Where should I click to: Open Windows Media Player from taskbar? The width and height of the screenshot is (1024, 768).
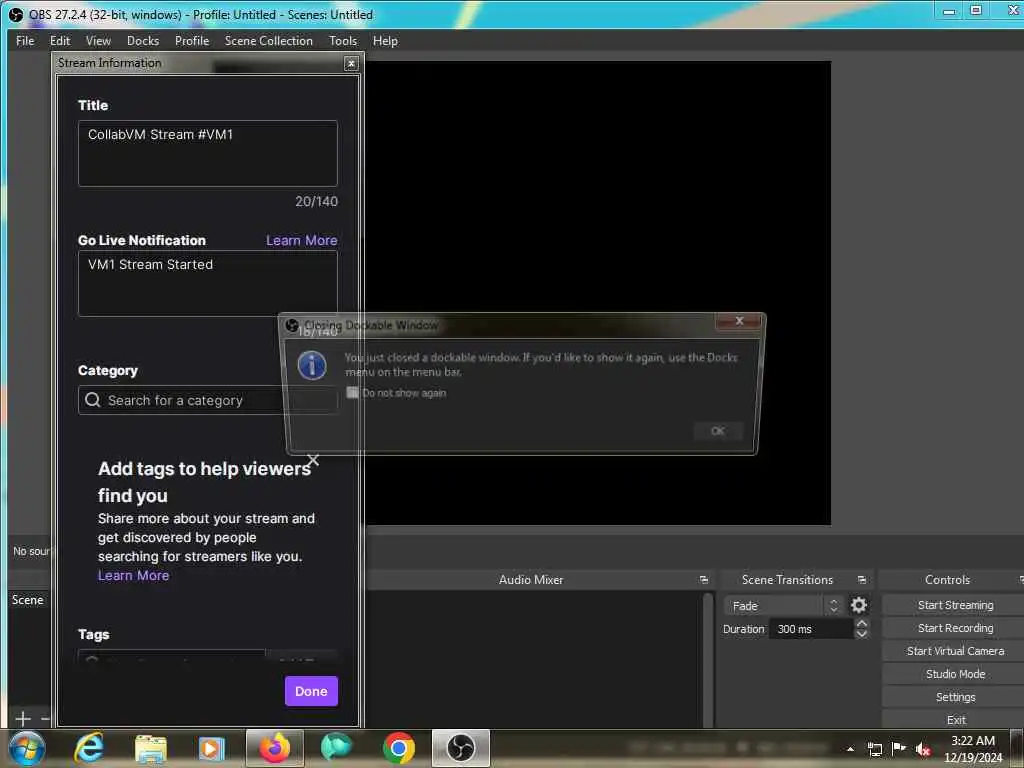coord(211,748)
